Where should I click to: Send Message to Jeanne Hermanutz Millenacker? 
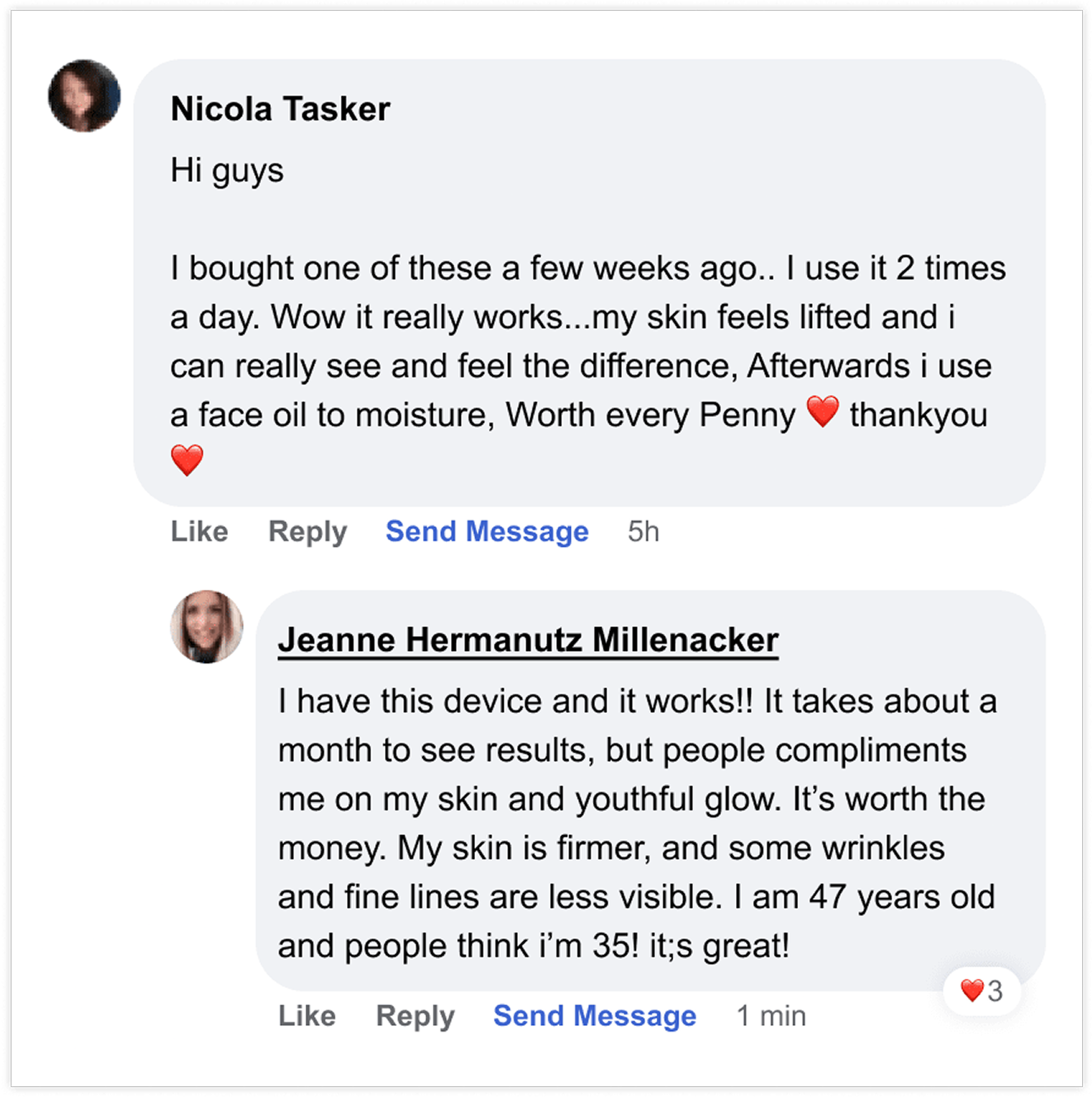tap(595, 1015)
